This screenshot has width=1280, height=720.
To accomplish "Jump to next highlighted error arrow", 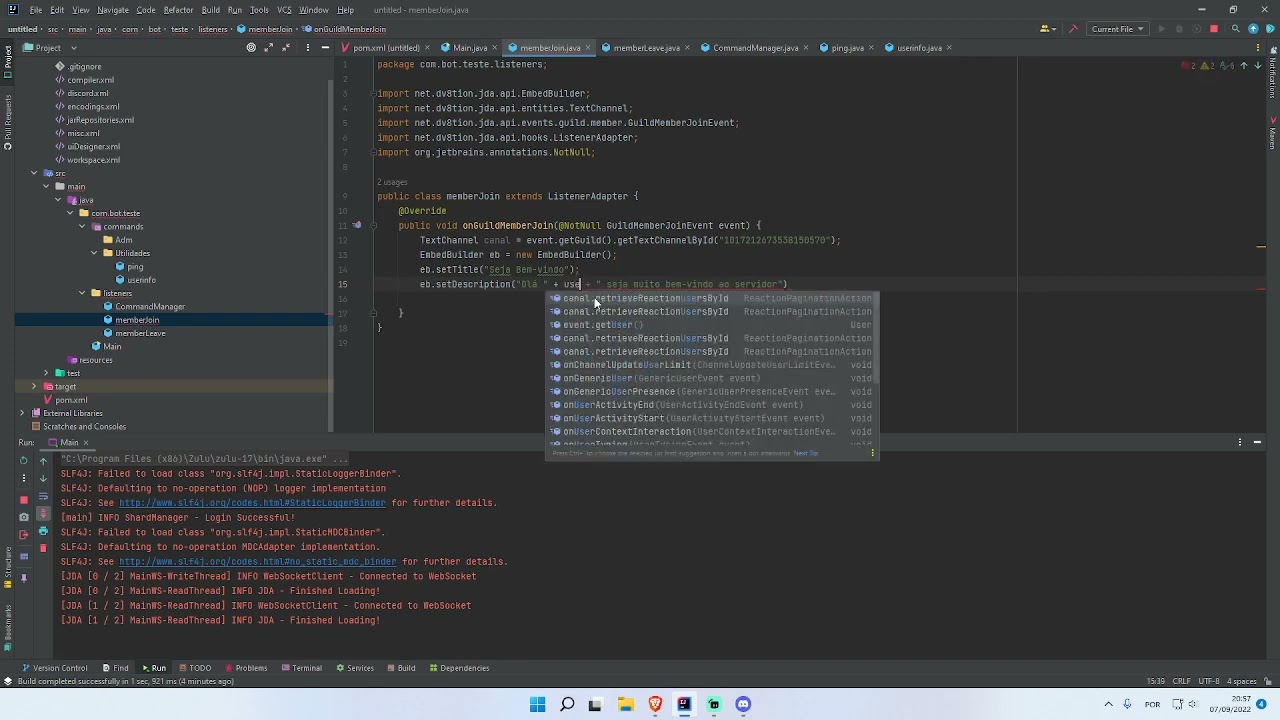I will pos(1258,66).
